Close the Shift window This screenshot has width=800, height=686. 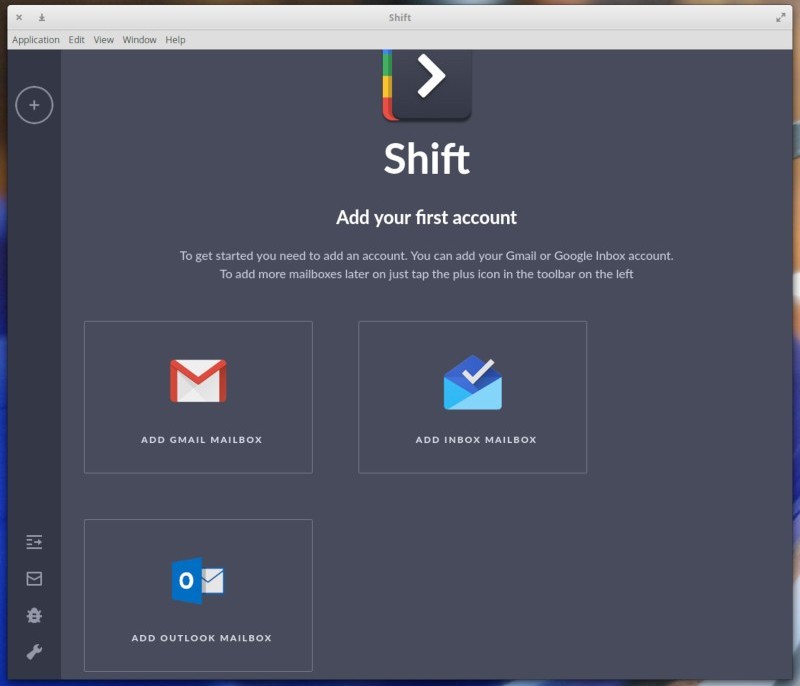pos(19,17)
